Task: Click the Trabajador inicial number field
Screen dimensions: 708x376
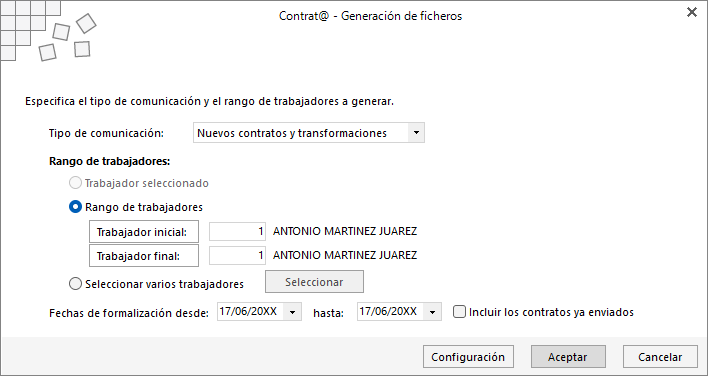Action: pyautogui.click(x=238, y=232)
